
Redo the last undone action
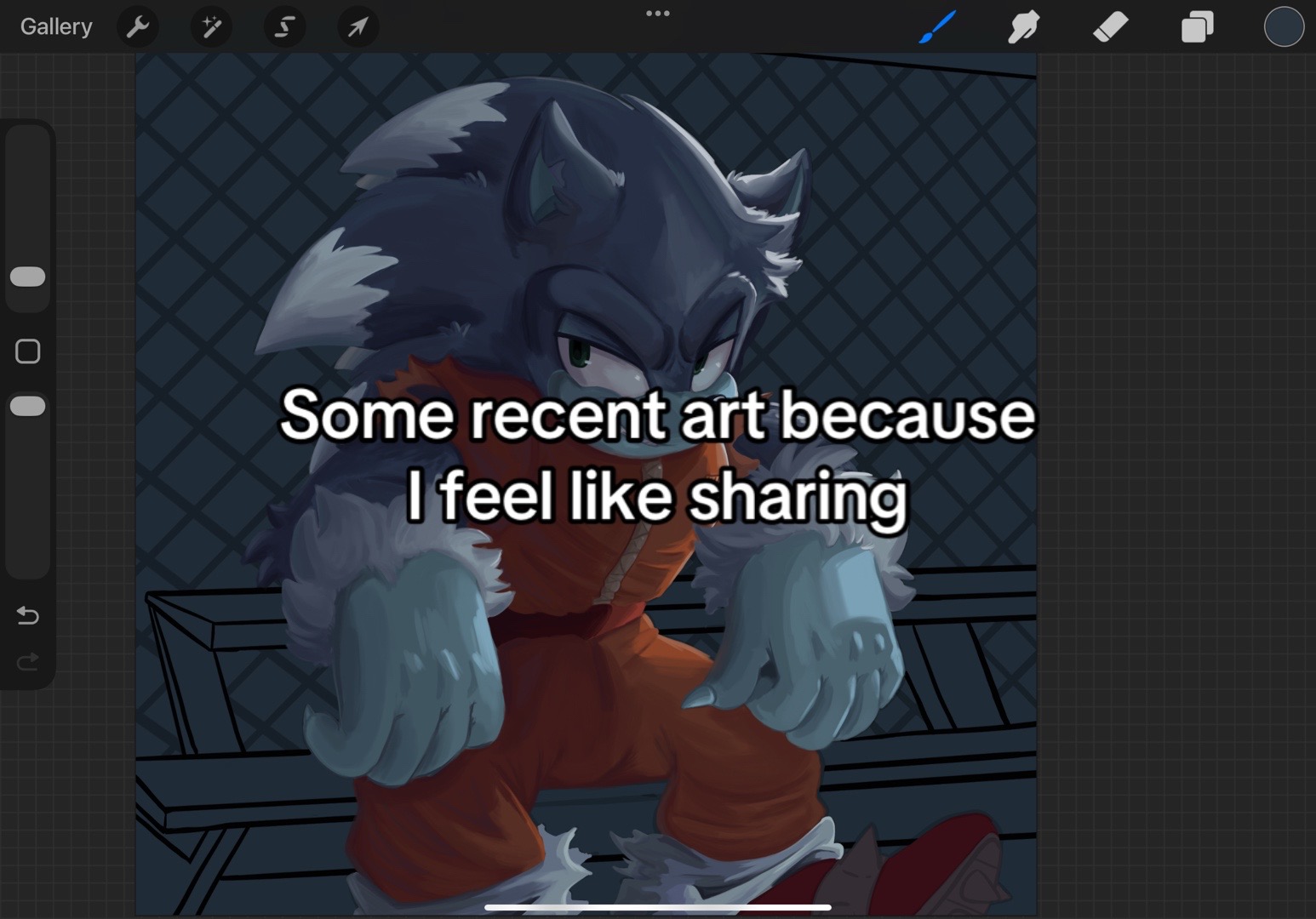click(x=28, y=661)
